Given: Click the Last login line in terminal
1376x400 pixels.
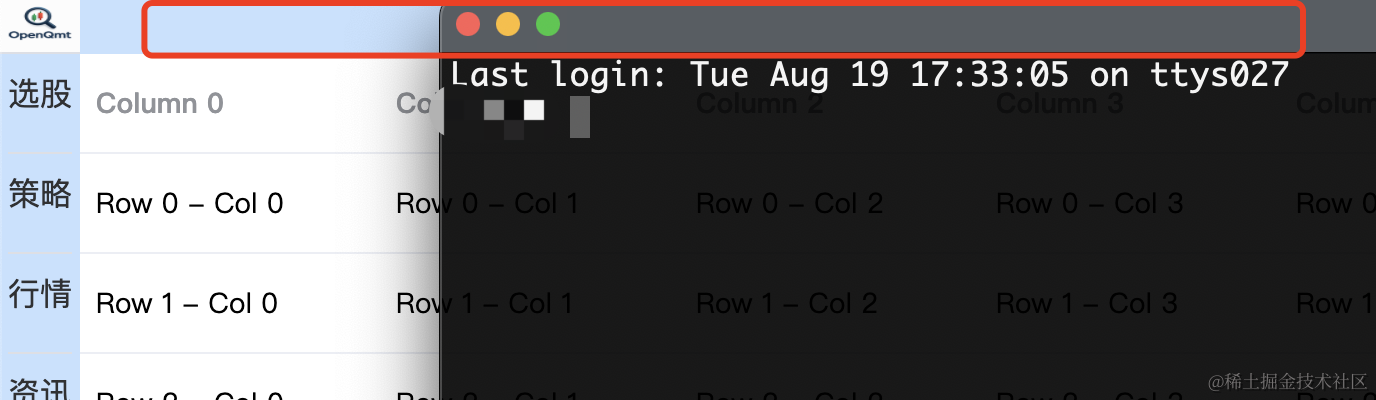Looking at the screenshot, I should (870, 74).
